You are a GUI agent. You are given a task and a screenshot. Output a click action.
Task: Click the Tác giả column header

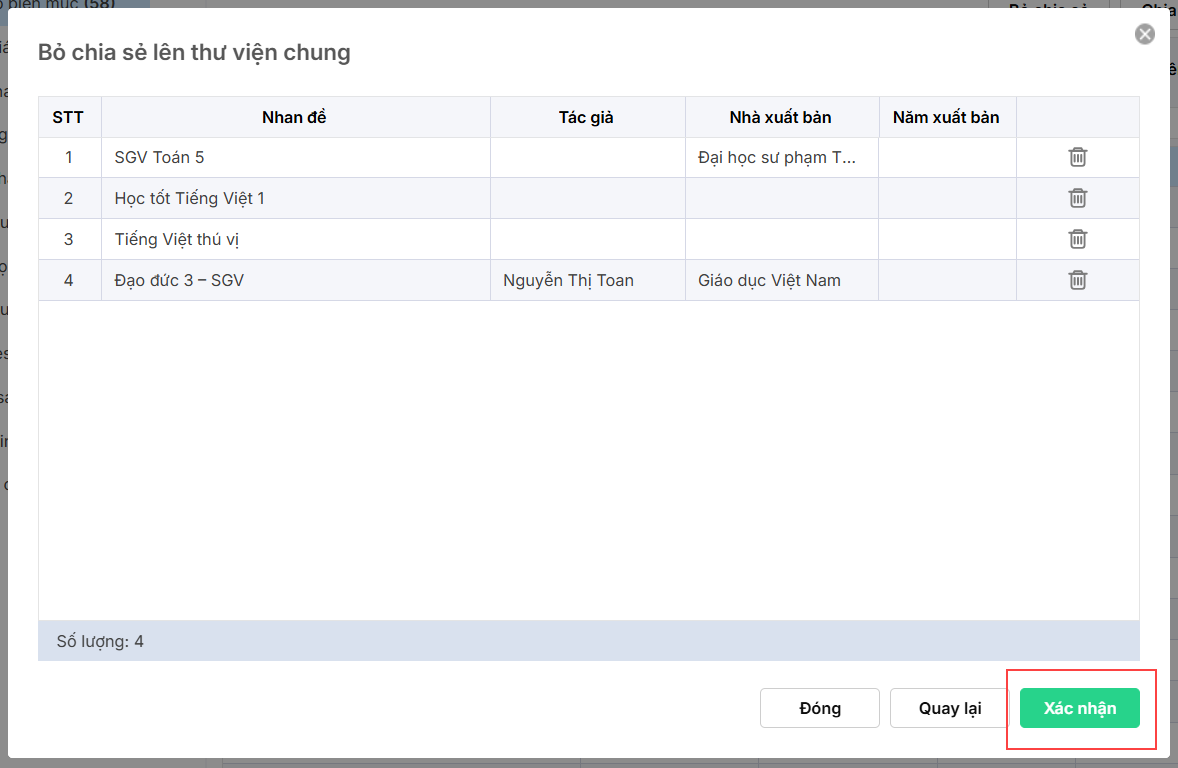click(x=587, y=117)
